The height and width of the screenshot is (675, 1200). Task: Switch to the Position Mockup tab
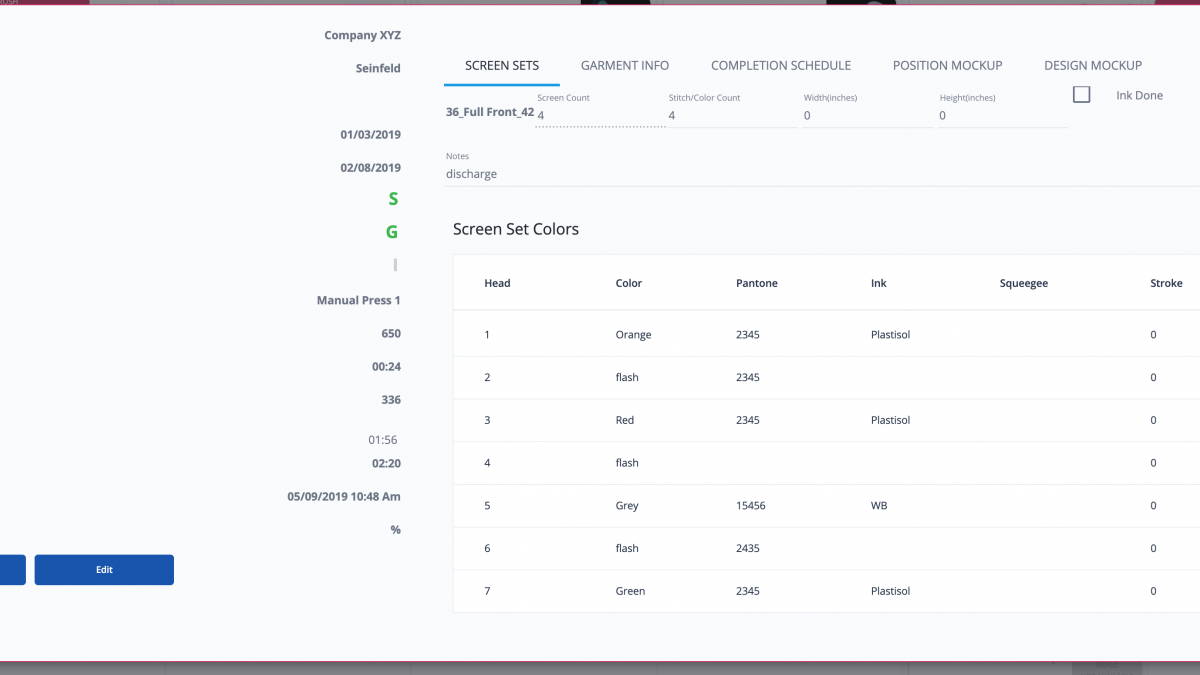click(x=947, y=66)
